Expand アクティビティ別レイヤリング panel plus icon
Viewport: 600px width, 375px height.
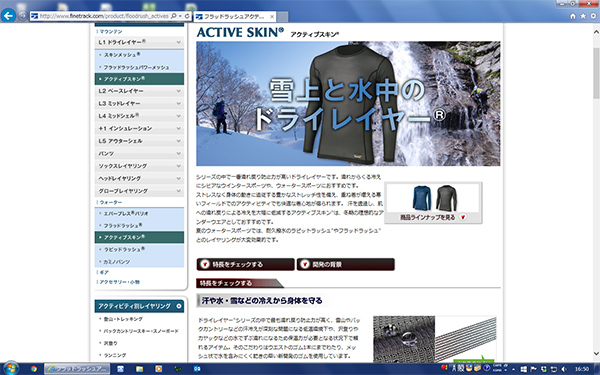tap(179, 306)
